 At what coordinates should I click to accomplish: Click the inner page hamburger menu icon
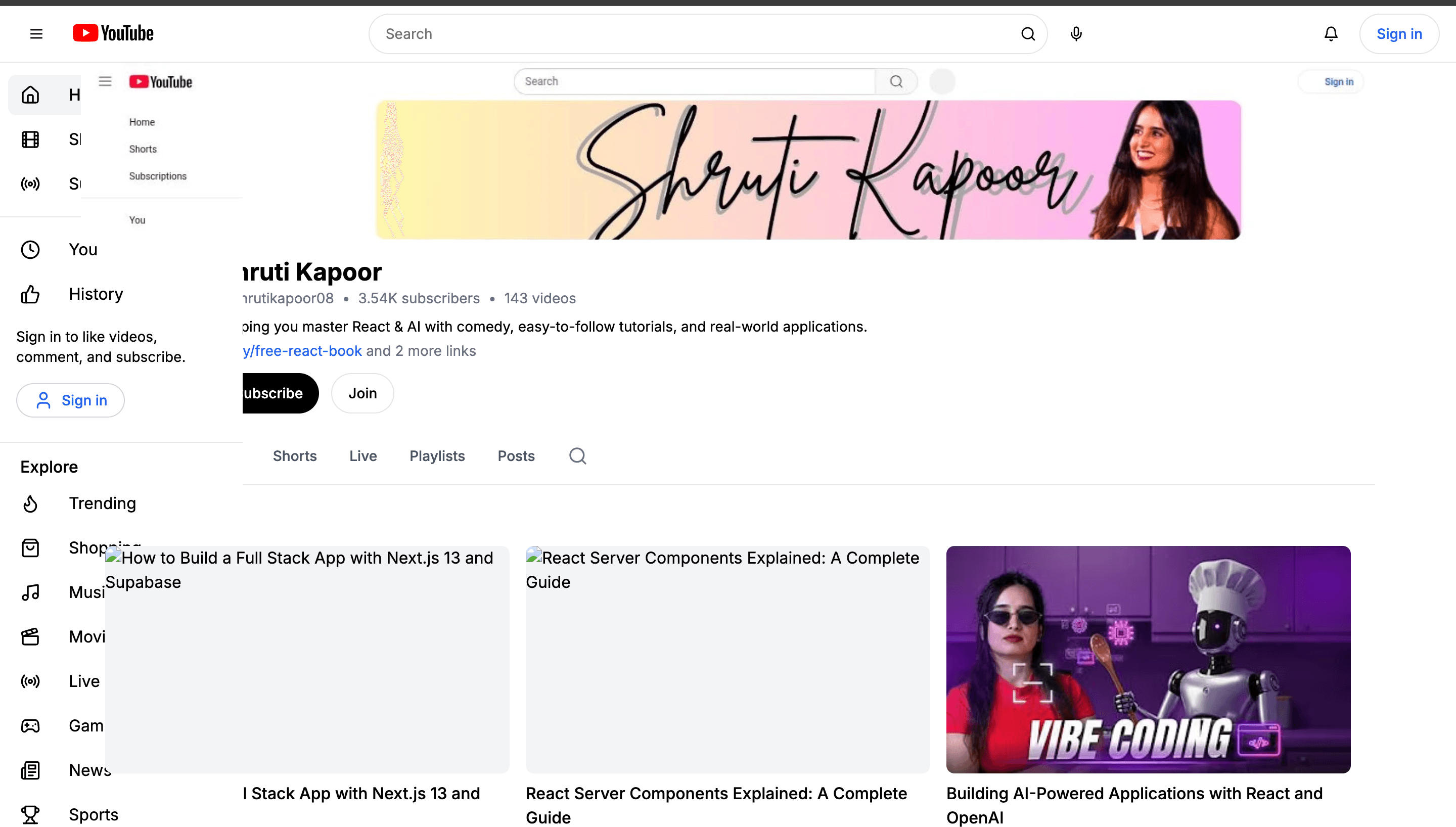pyautogui.click(x=105, y=81)
